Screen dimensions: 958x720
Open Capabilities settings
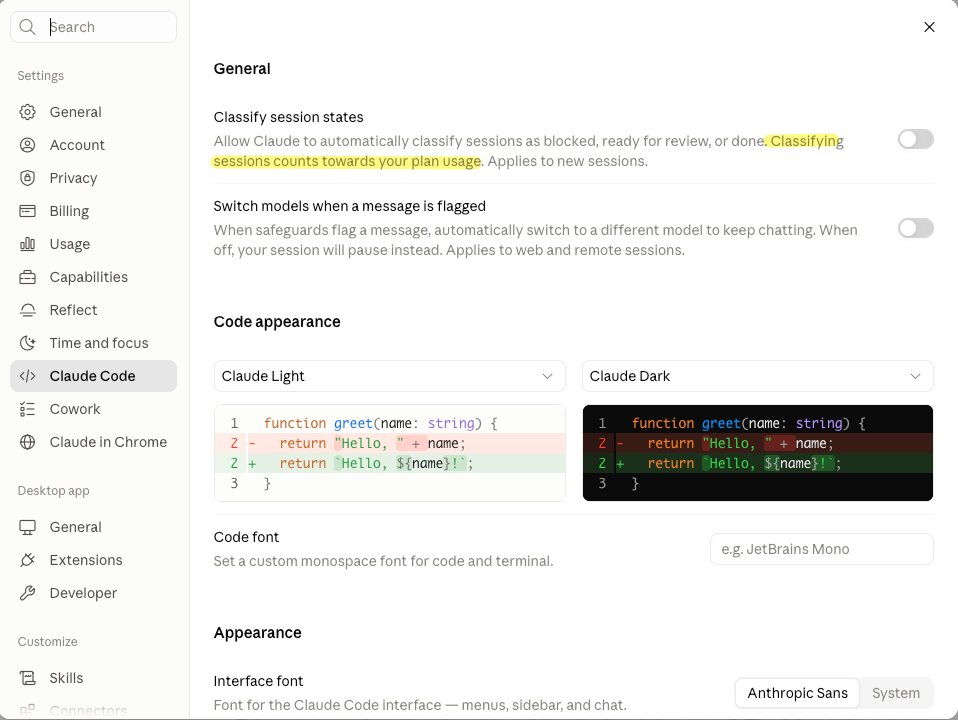(x=93, y=277)
